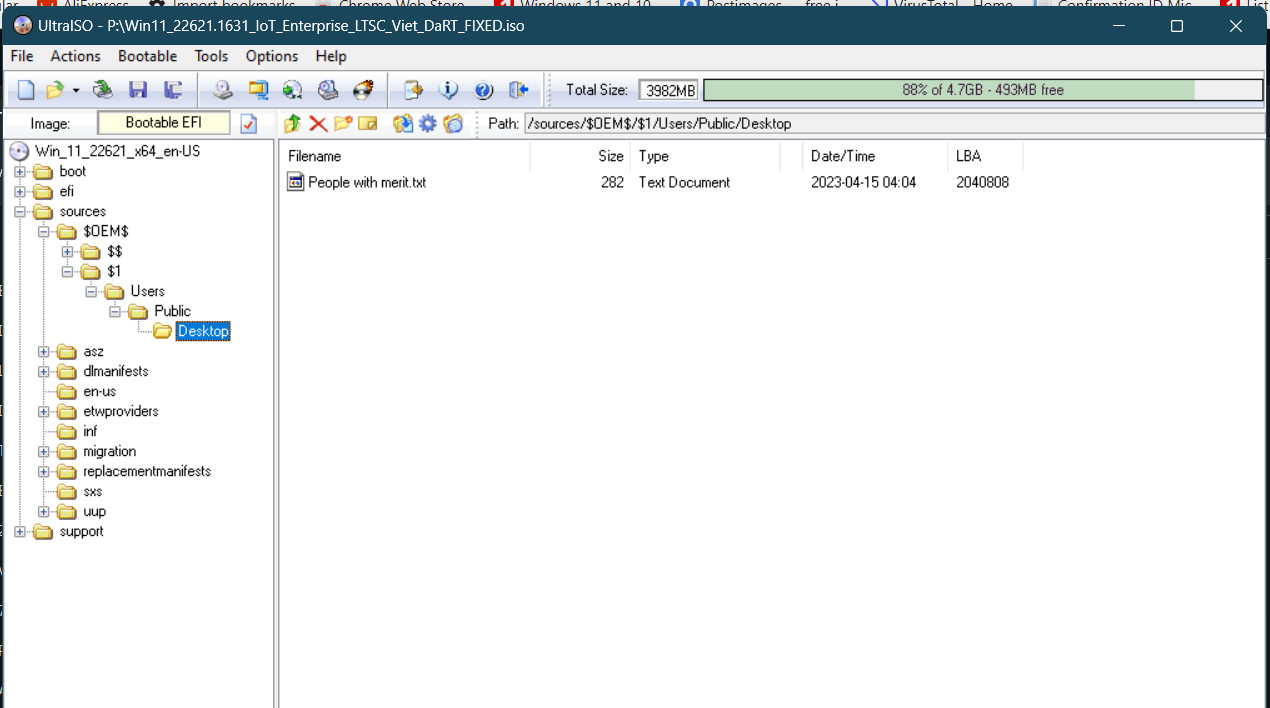Click the Convert image toolbar icon

[x=258, y=90]
